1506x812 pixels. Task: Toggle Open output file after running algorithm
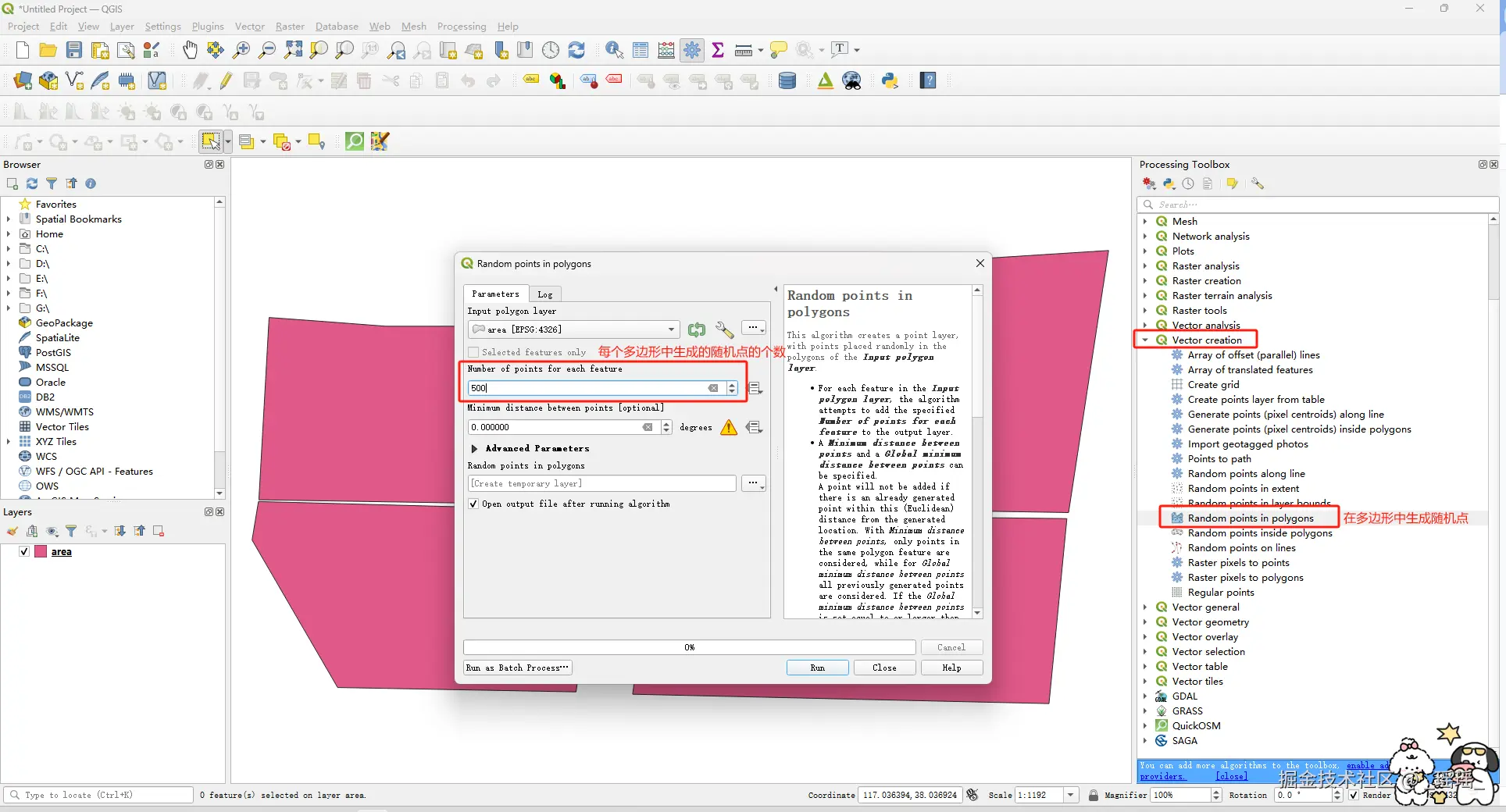pos(473,504)
